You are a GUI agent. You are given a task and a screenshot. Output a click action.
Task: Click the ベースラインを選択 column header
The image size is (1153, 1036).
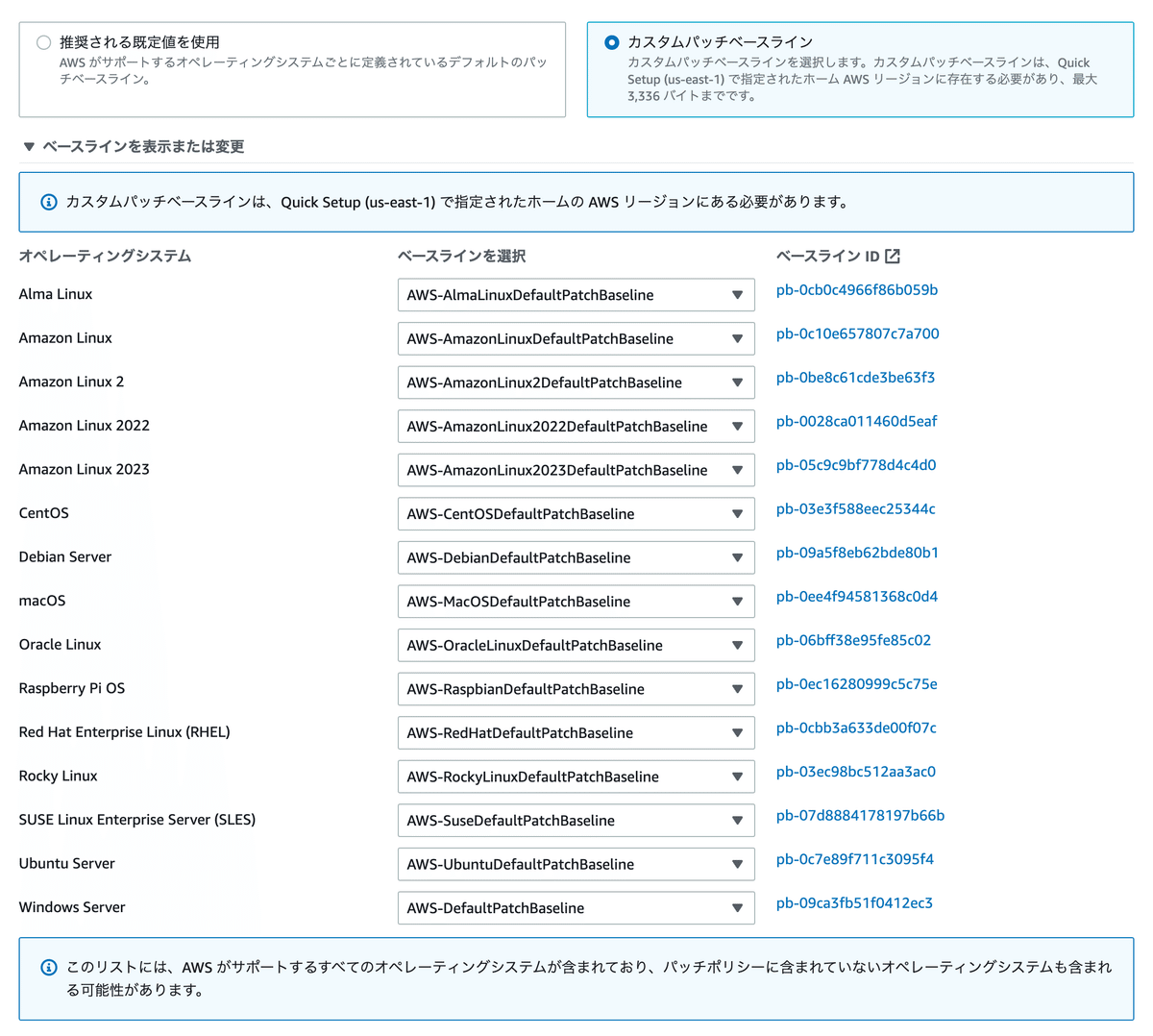click(x=461, y=256)
